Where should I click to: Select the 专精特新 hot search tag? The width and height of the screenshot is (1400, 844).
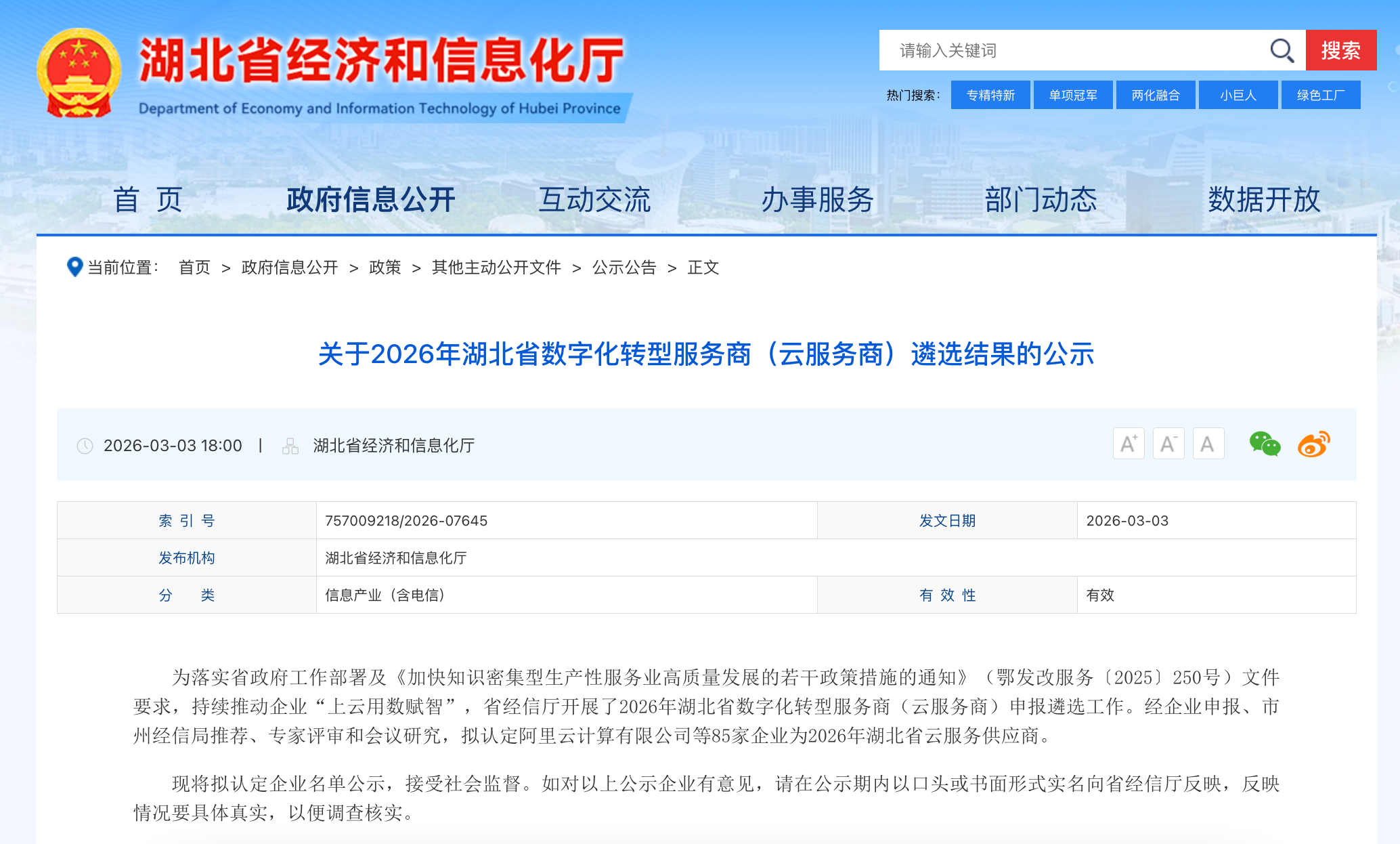click(990, 95)
